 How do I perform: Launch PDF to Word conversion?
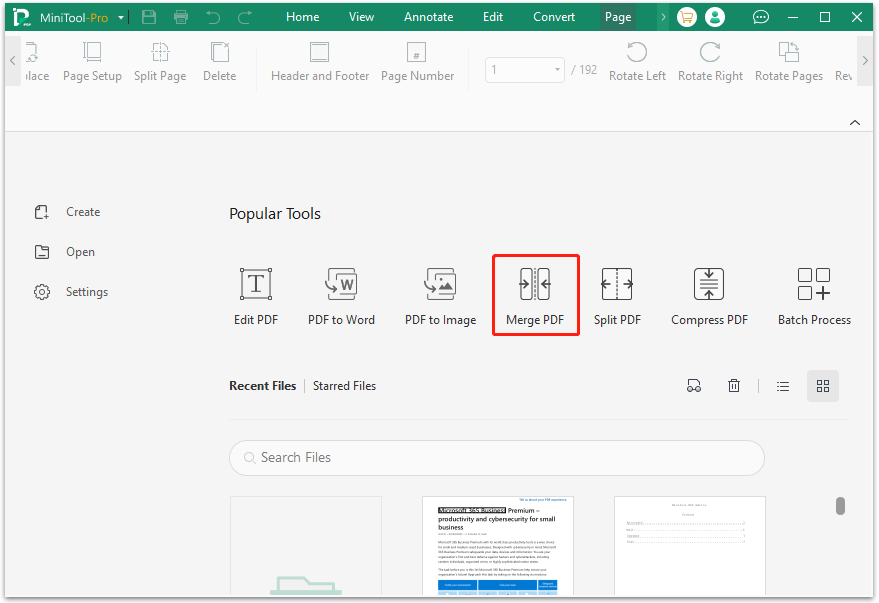coord(341,296)
